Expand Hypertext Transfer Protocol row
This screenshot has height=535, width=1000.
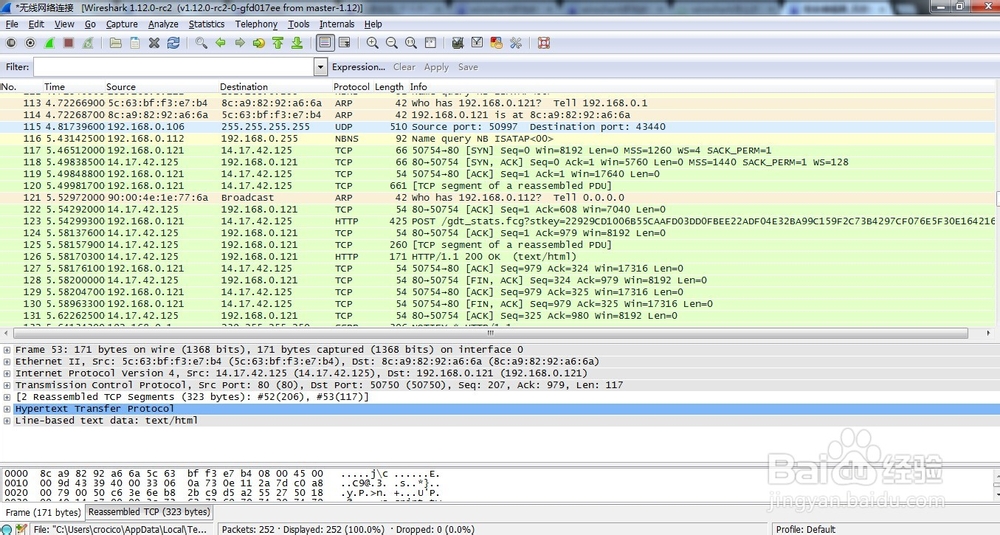[7, 409]
